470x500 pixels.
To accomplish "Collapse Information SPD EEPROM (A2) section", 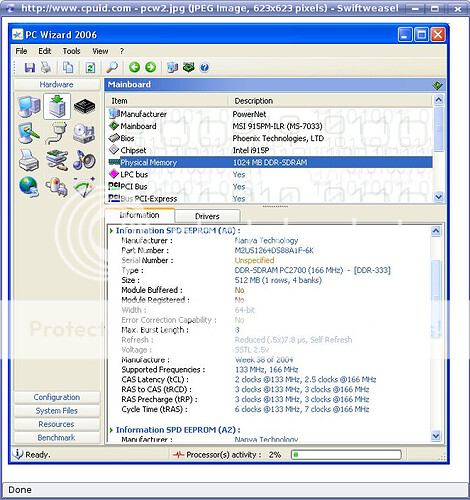I will point(111,430).
